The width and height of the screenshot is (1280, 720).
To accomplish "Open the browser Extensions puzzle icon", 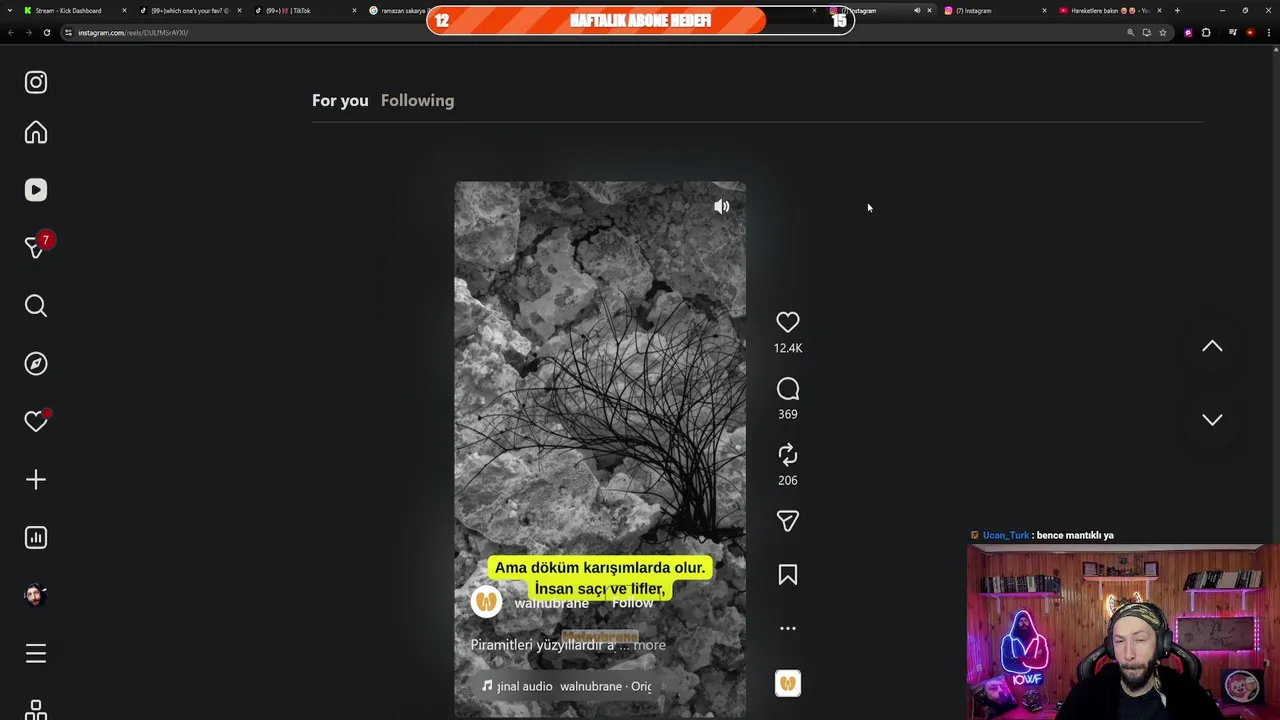I will [x=1206, y=32].
